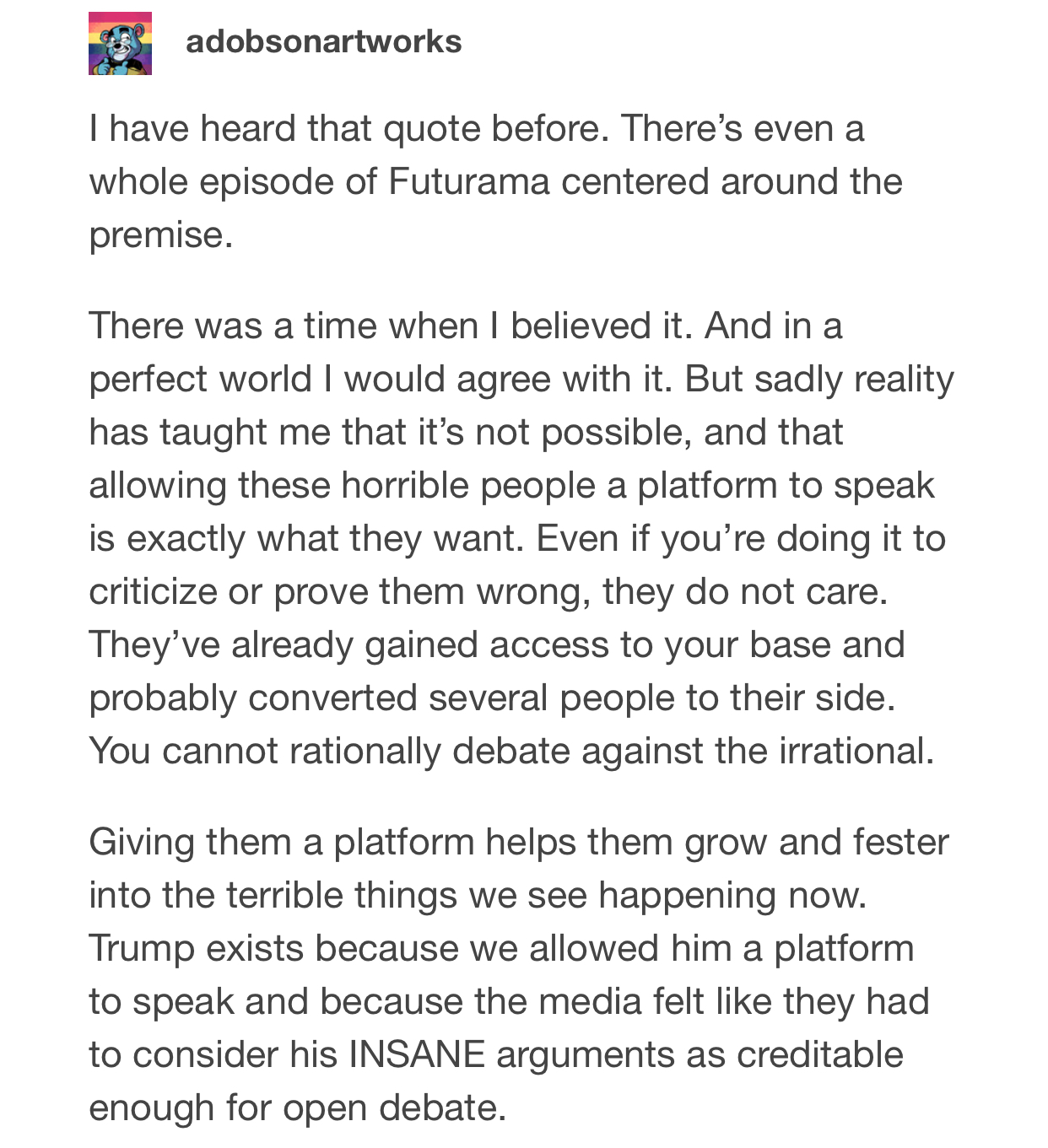The image size is (1048, 1148).
Task: Click the word "criticize" in the post
Action: point(153,591)
